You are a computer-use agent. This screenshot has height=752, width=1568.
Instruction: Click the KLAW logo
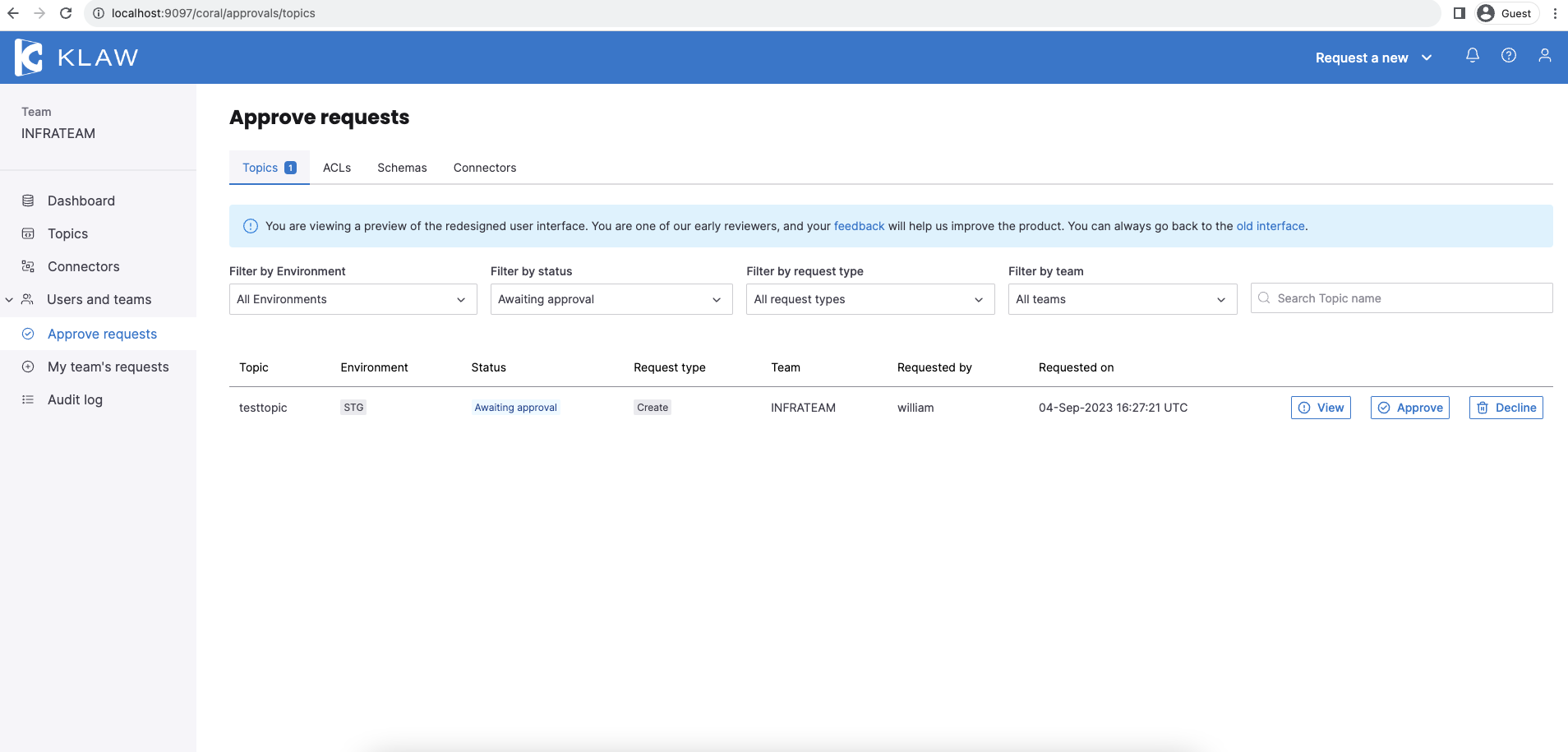76,57
